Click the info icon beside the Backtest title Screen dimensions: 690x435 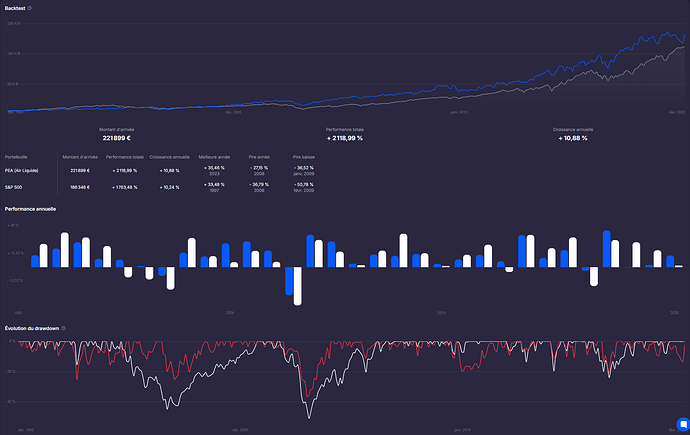[30, 8]
